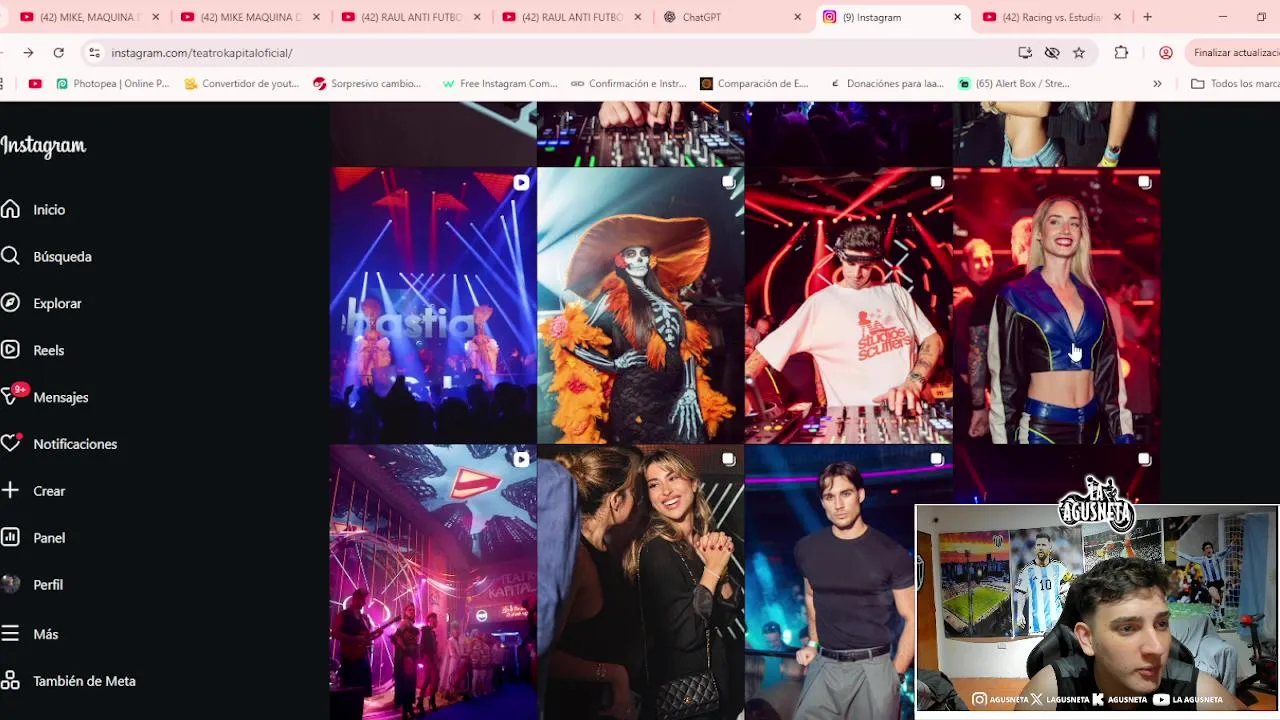1280x720 pixels.
Task: Open Reels icon in sidebar
Action: (x=10, y=350)
